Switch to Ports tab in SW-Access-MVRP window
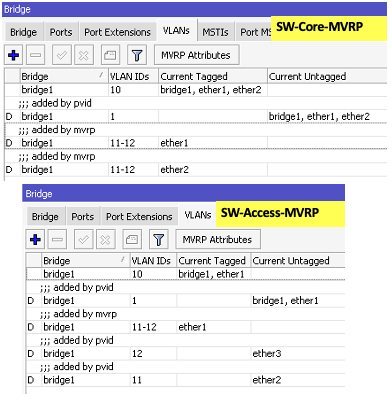 tap(83, 216)
